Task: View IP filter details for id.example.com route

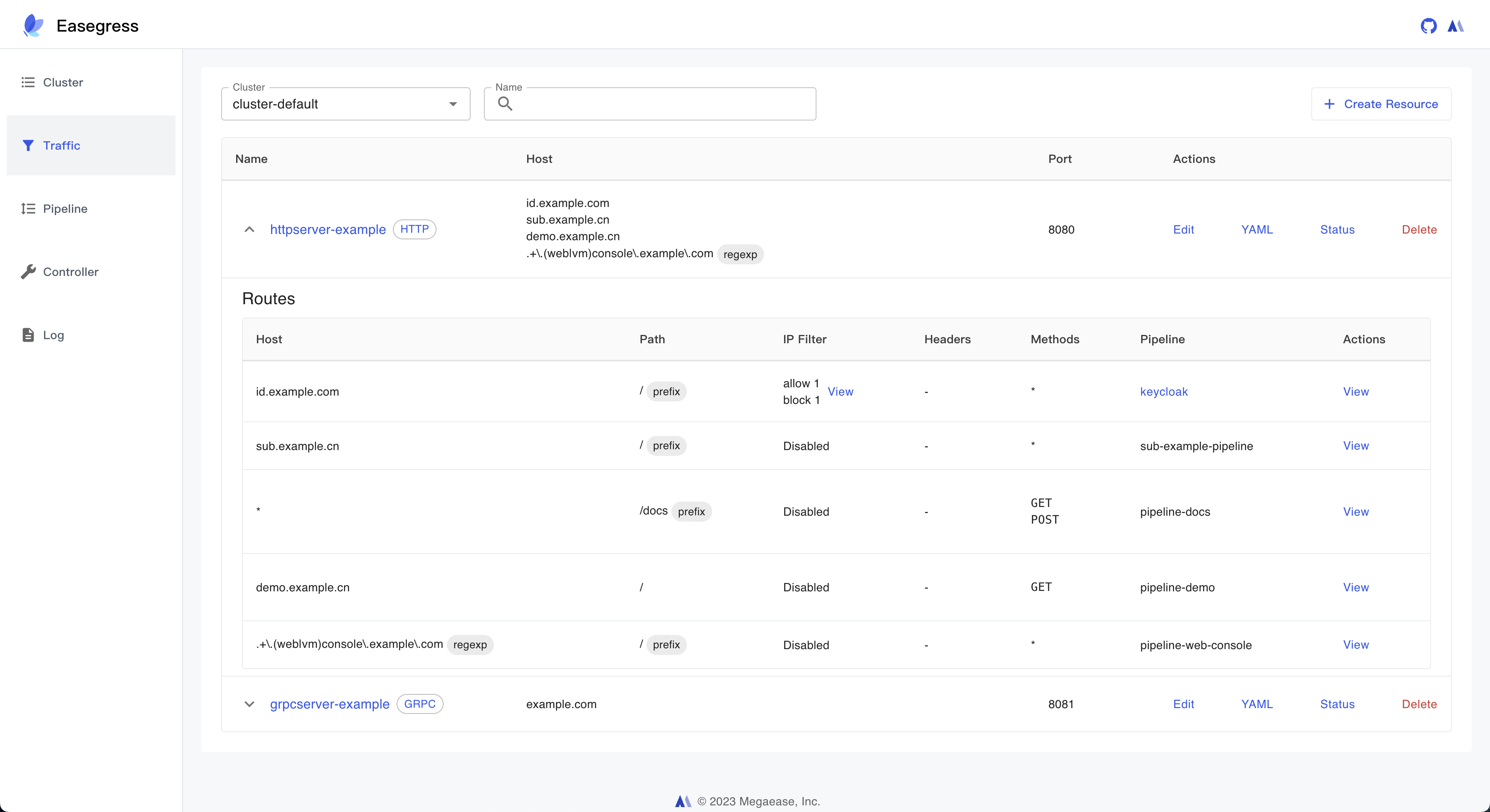Action: click(x=840, y=391)
